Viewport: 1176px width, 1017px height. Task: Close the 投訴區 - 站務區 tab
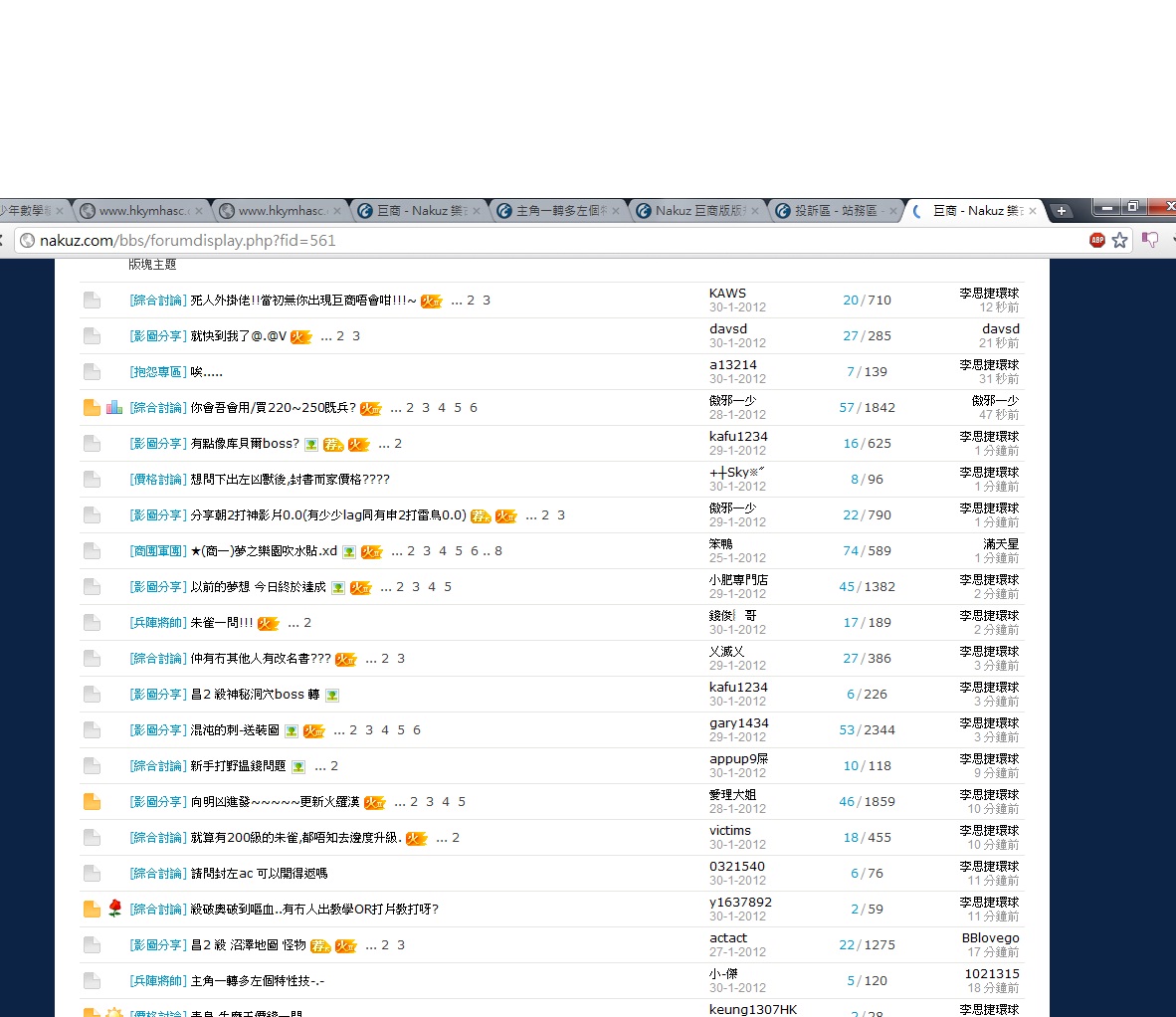[x=892, y=212]
